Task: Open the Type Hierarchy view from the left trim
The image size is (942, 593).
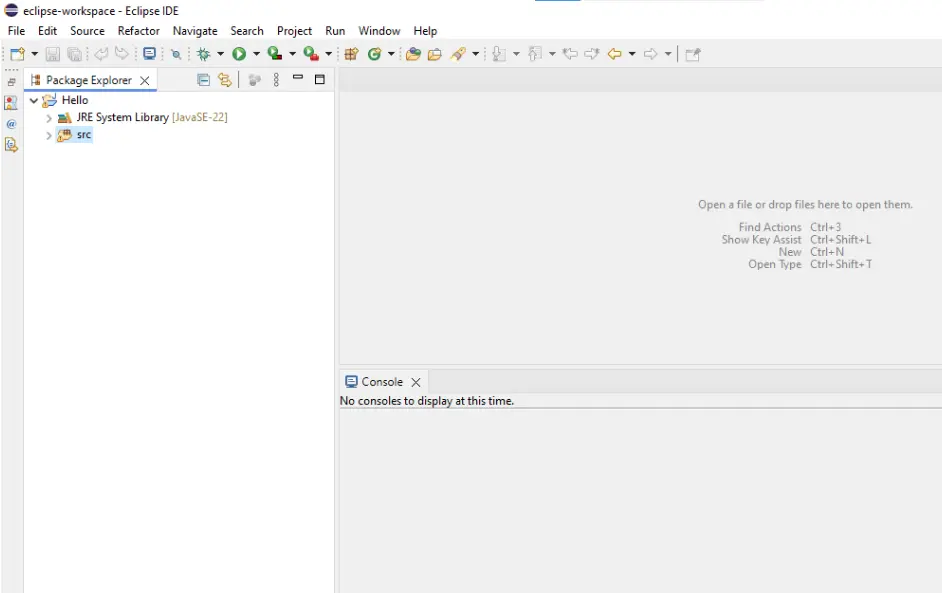Action: click(11, 103)
